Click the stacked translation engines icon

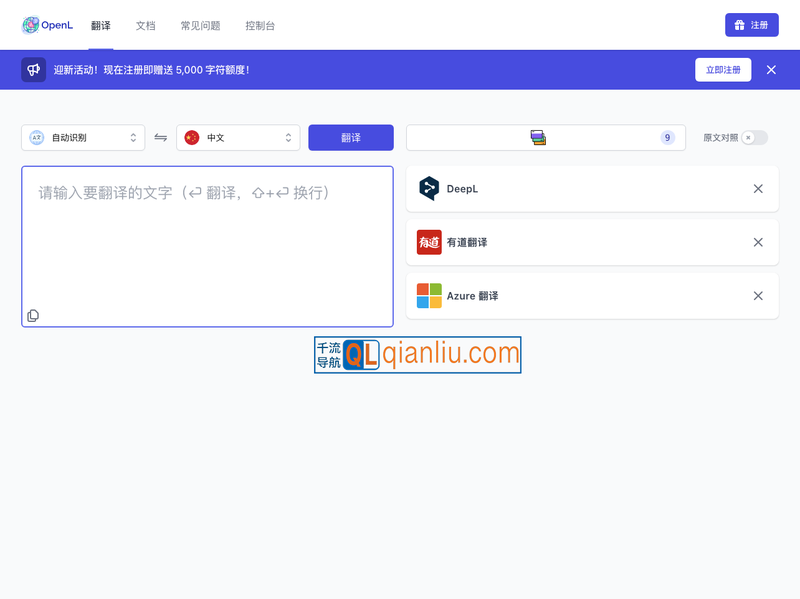[x=537, y=137]
